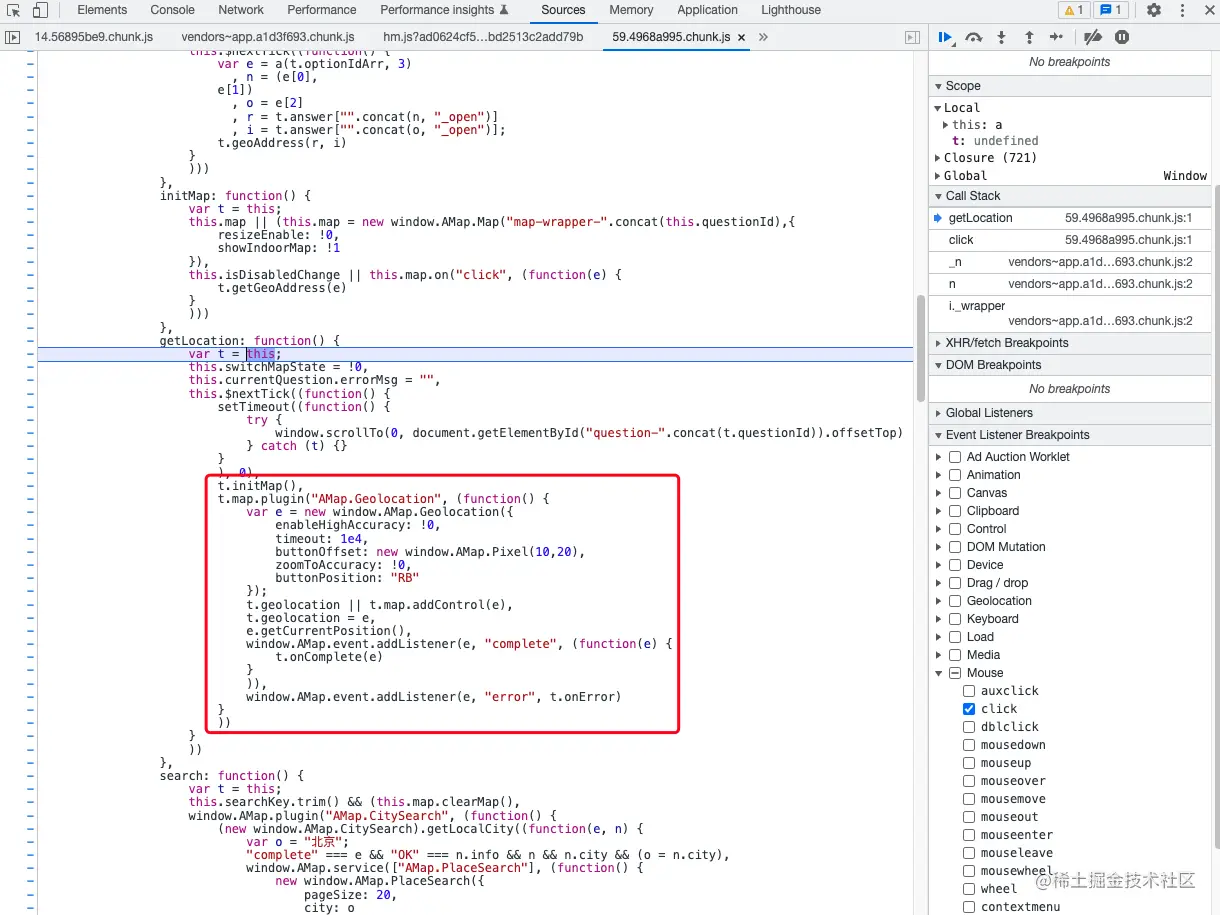The image size is (1220, 915).
Task: Collapse the Scope section
Action: pyautogui.click(x=938, y=85)
